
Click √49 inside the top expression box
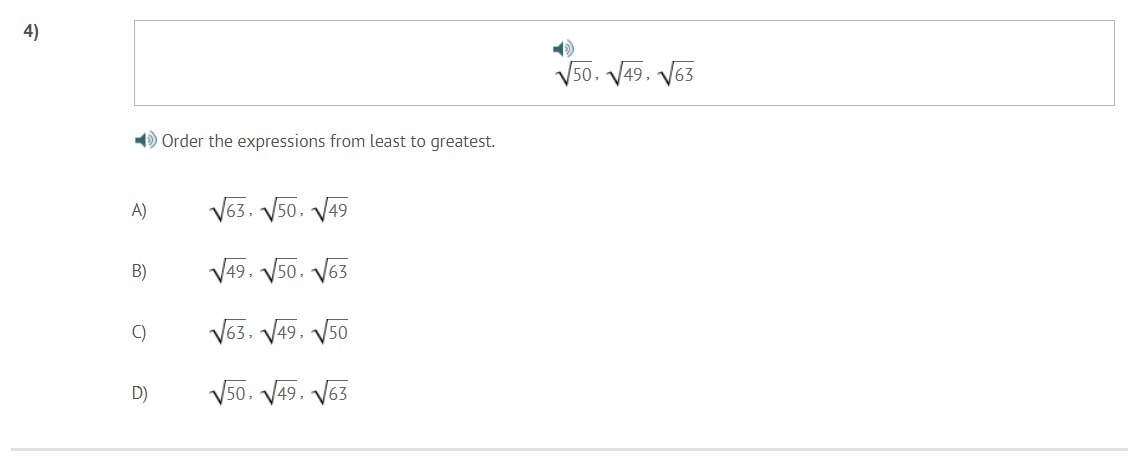(x=625, y=75)
